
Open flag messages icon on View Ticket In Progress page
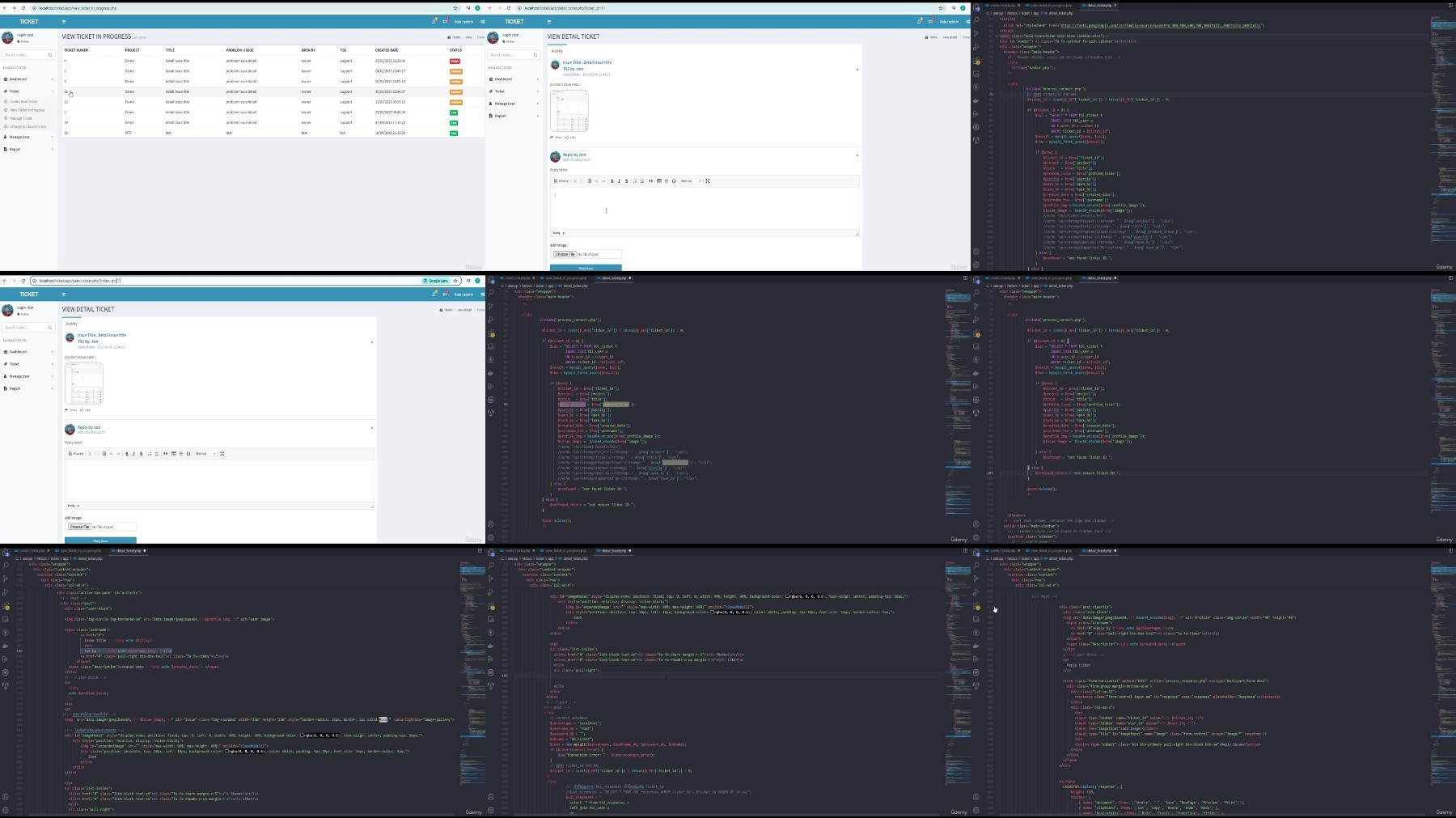pos(445,22)
